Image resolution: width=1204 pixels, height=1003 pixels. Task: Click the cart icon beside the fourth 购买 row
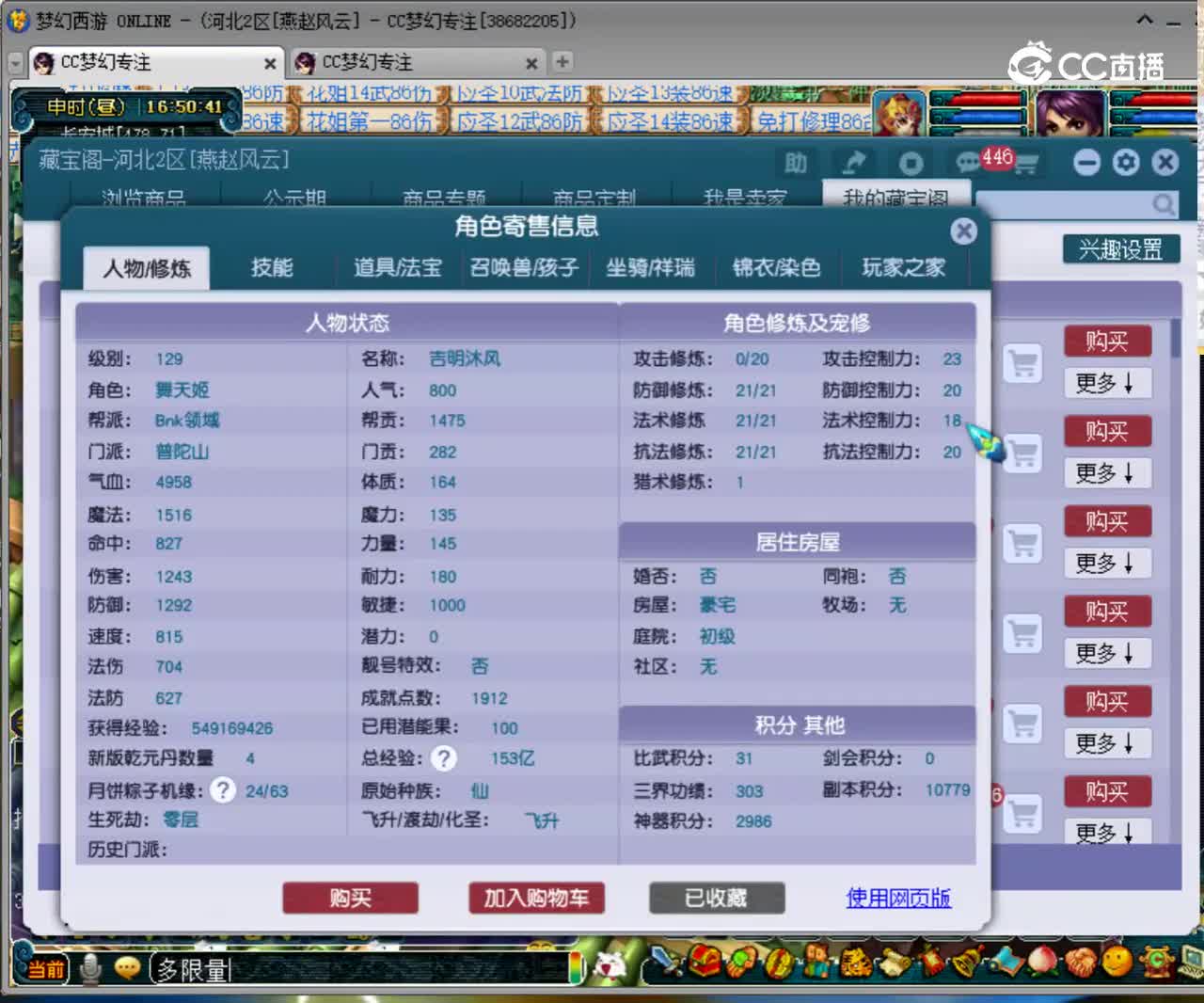[1022, 633]
